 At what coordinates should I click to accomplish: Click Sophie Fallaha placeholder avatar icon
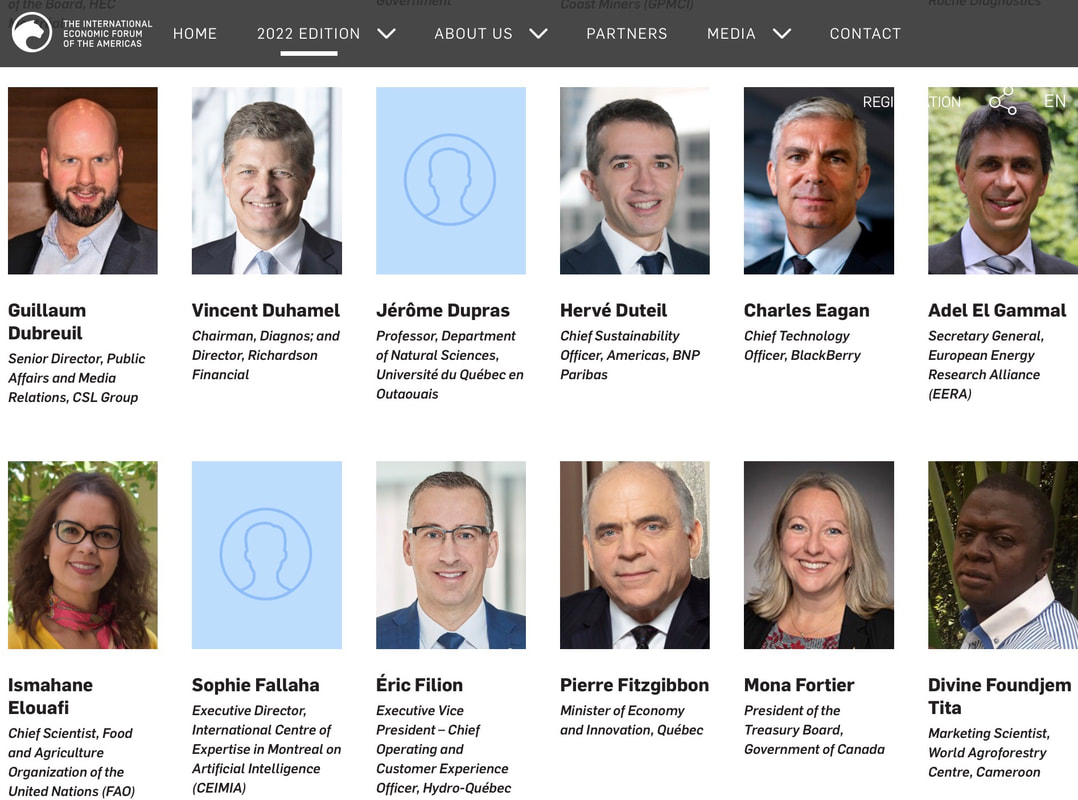point(266,554)
